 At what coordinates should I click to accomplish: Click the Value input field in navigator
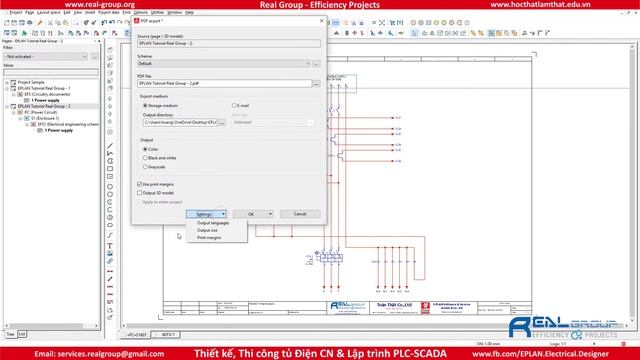(x=51, y=73)
